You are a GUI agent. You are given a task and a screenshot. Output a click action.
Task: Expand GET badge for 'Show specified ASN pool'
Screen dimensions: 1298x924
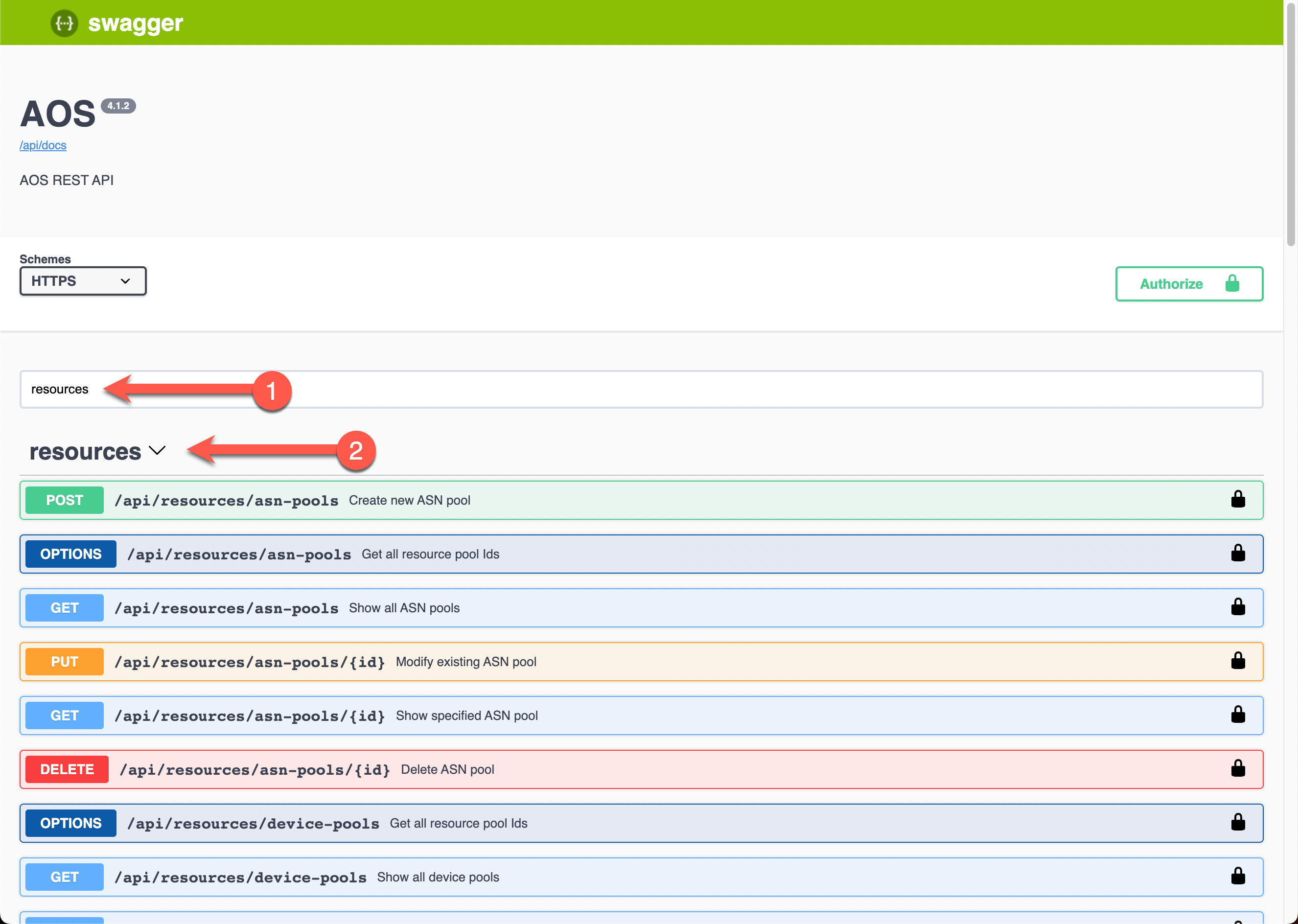(64, 716)
